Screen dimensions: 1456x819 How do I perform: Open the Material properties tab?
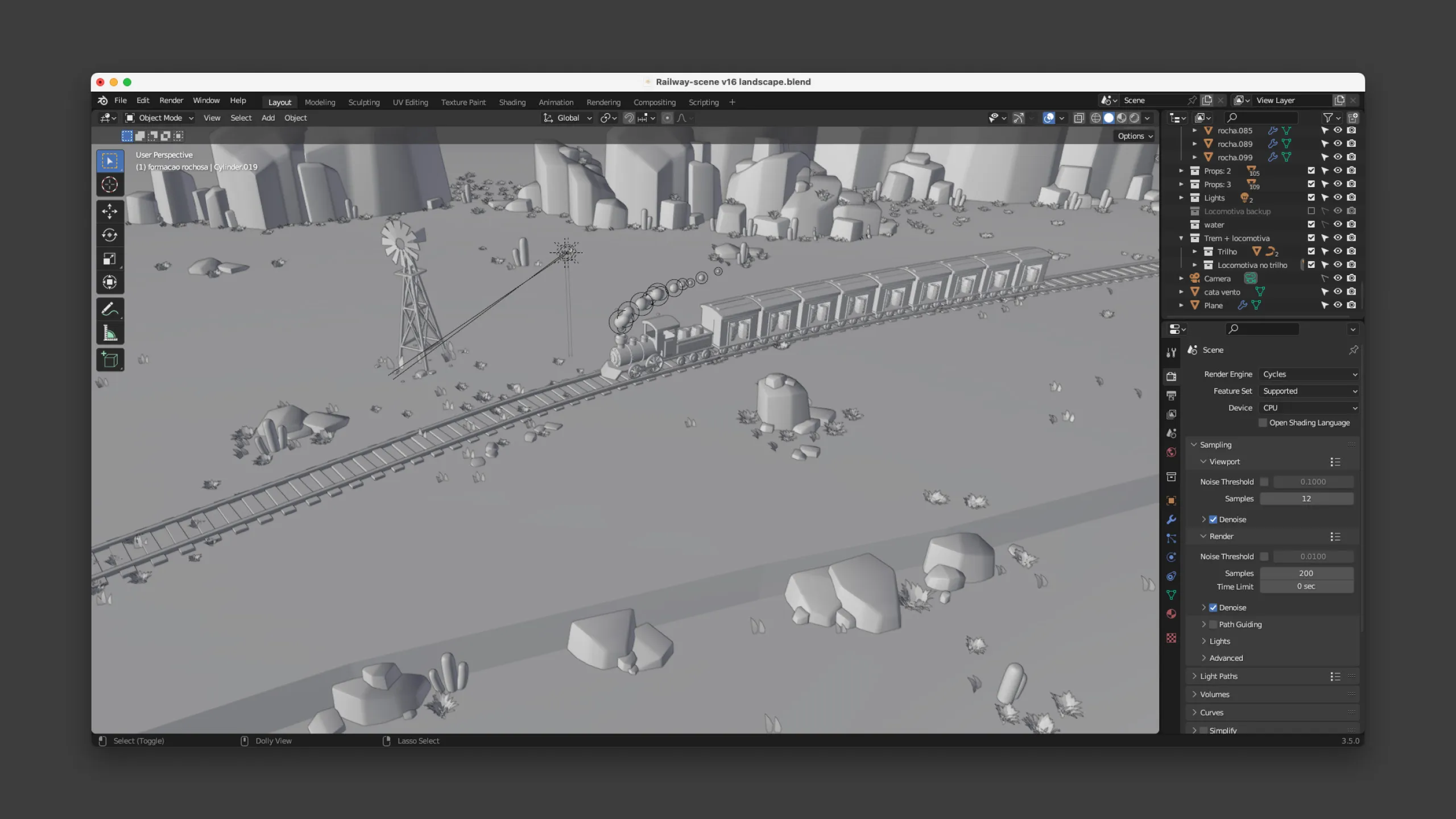(1171, 614)
